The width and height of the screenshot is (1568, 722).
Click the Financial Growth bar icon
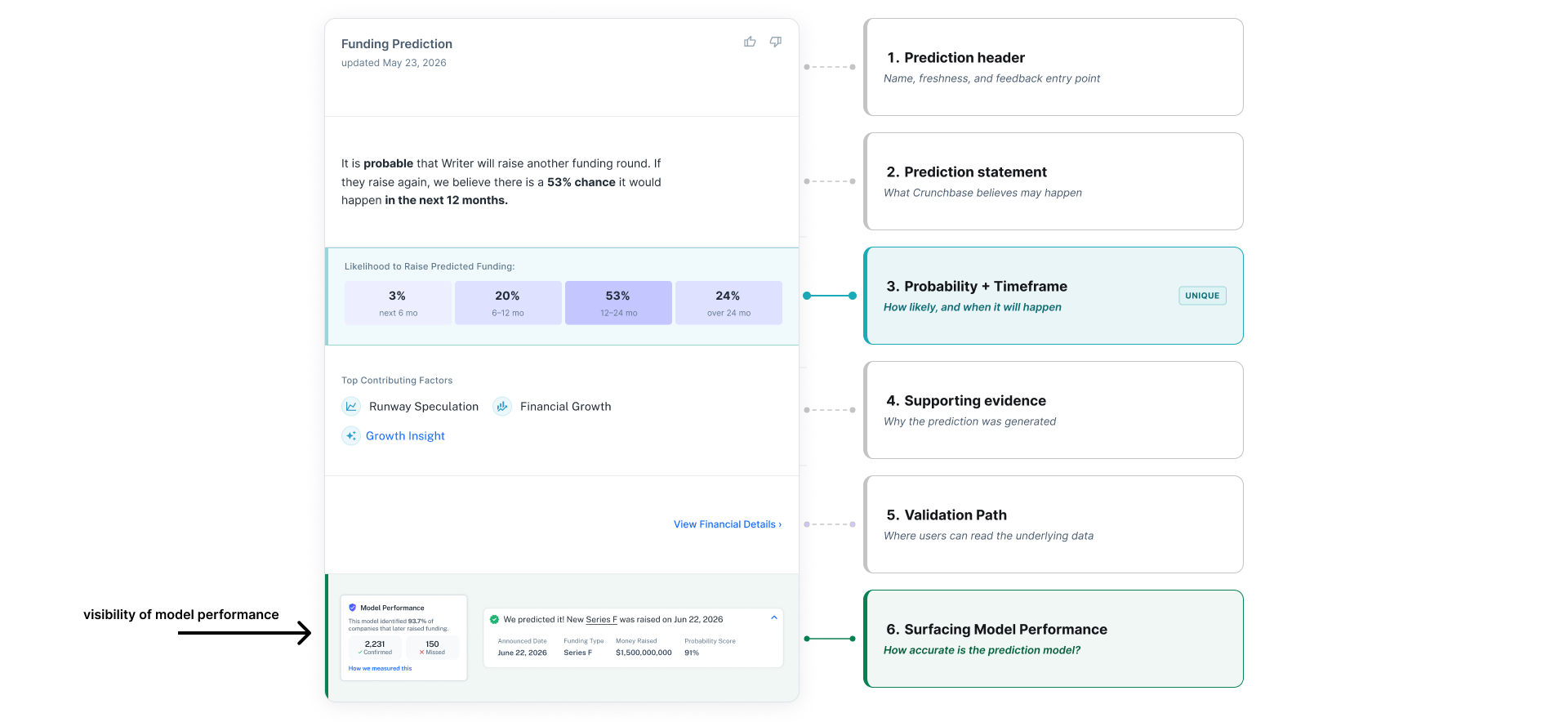(502, 406)
